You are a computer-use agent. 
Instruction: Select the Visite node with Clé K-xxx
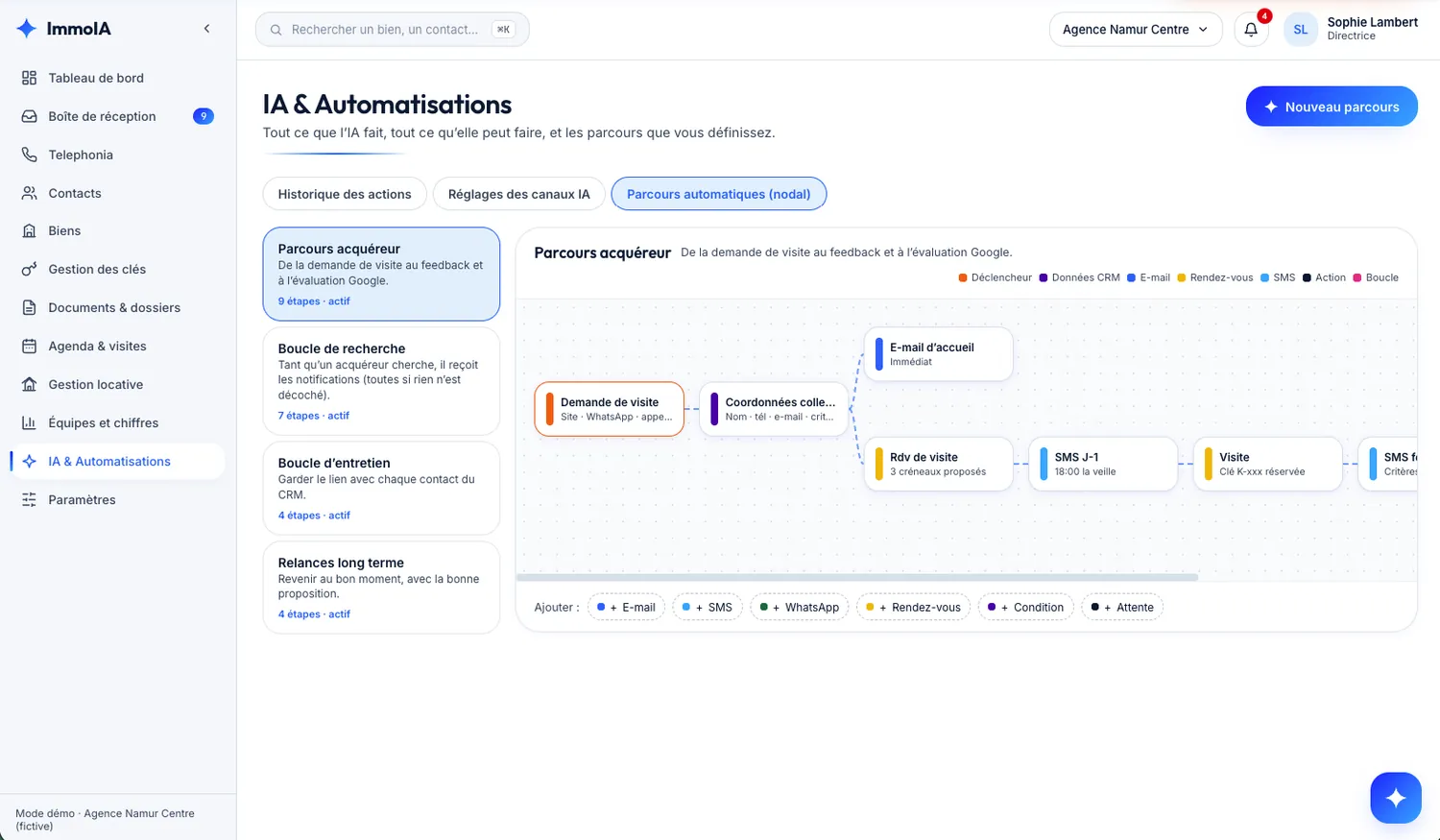pyautogui.click(x=1267, y=464)
